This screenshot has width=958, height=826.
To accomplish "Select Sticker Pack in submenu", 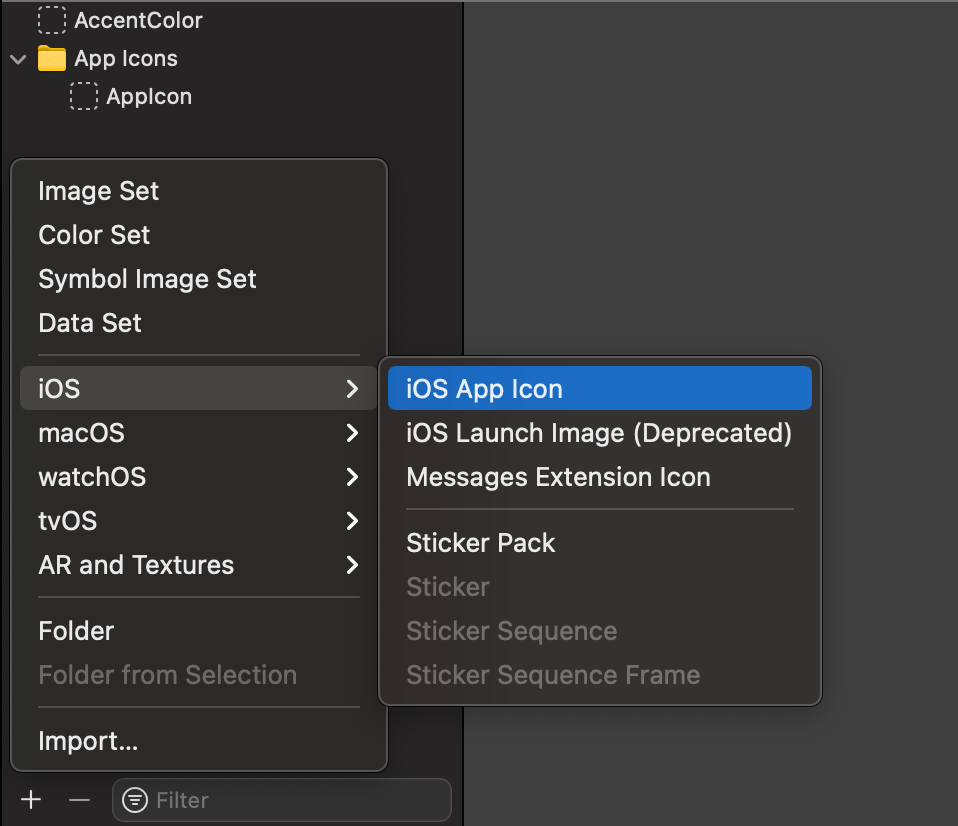I will (600, 543).
